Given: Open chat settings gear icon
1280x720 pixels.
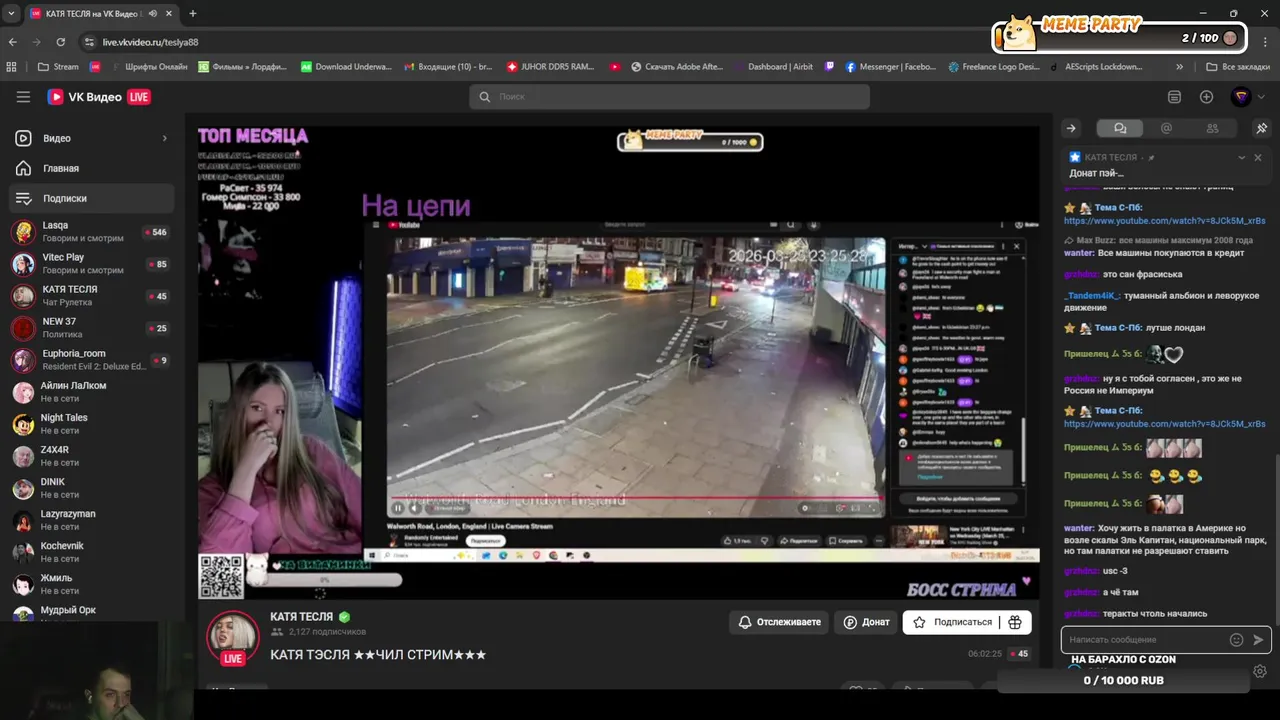Looking at the screenshot, I should click(x=1260, y=671).
